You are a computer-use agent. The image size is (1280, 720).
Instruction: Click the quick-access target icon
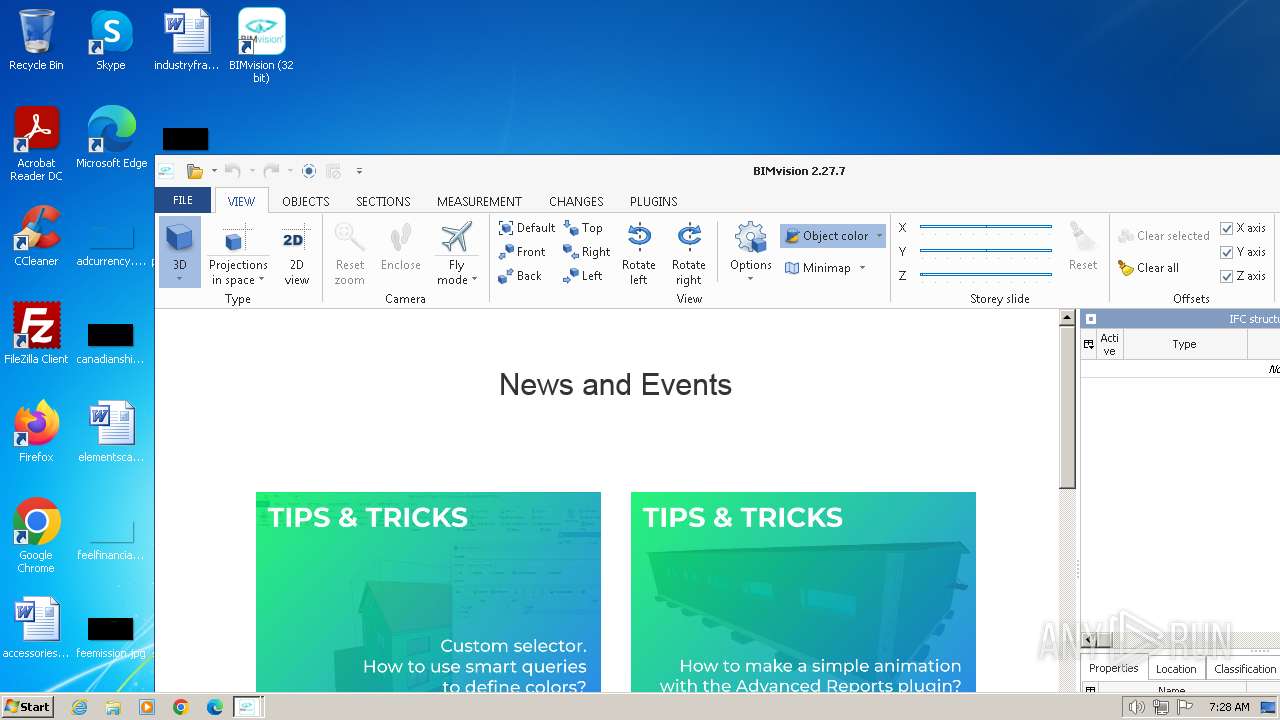(x=309, y=171)
